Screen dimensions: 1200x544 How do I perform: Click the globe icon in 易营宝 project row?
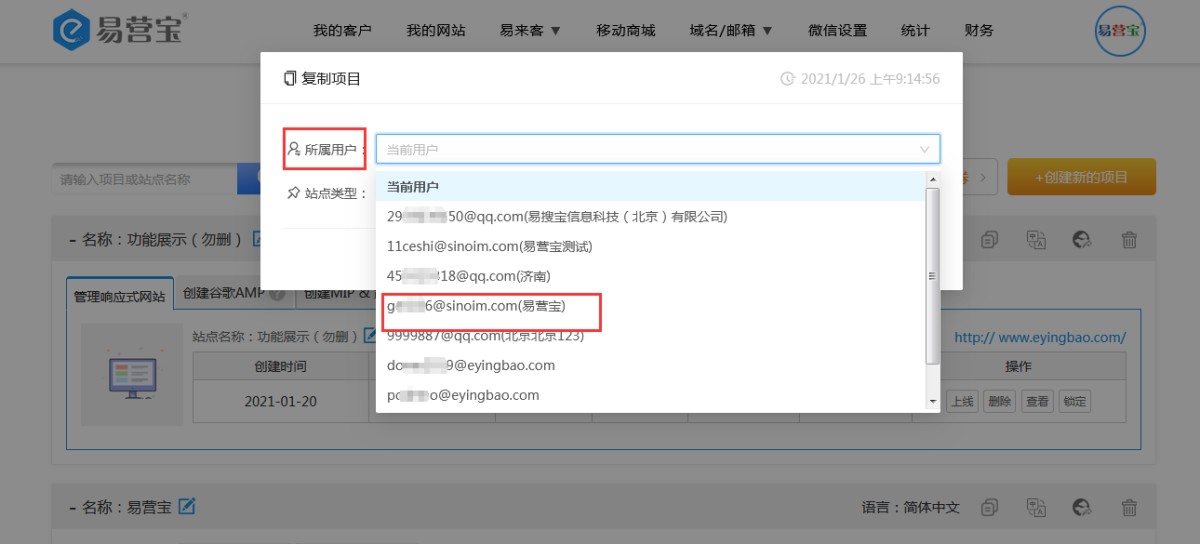[x=1082, y=507]
